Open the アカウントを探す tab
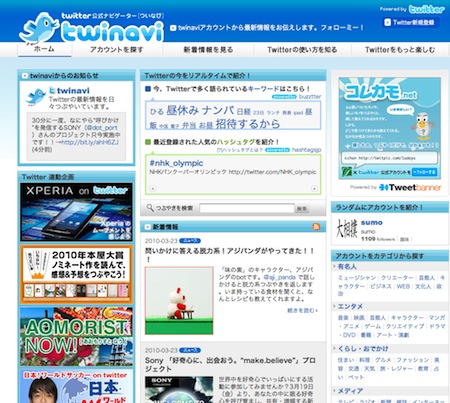This screenshot has height=403, width=450. click(x=117, y=50)
